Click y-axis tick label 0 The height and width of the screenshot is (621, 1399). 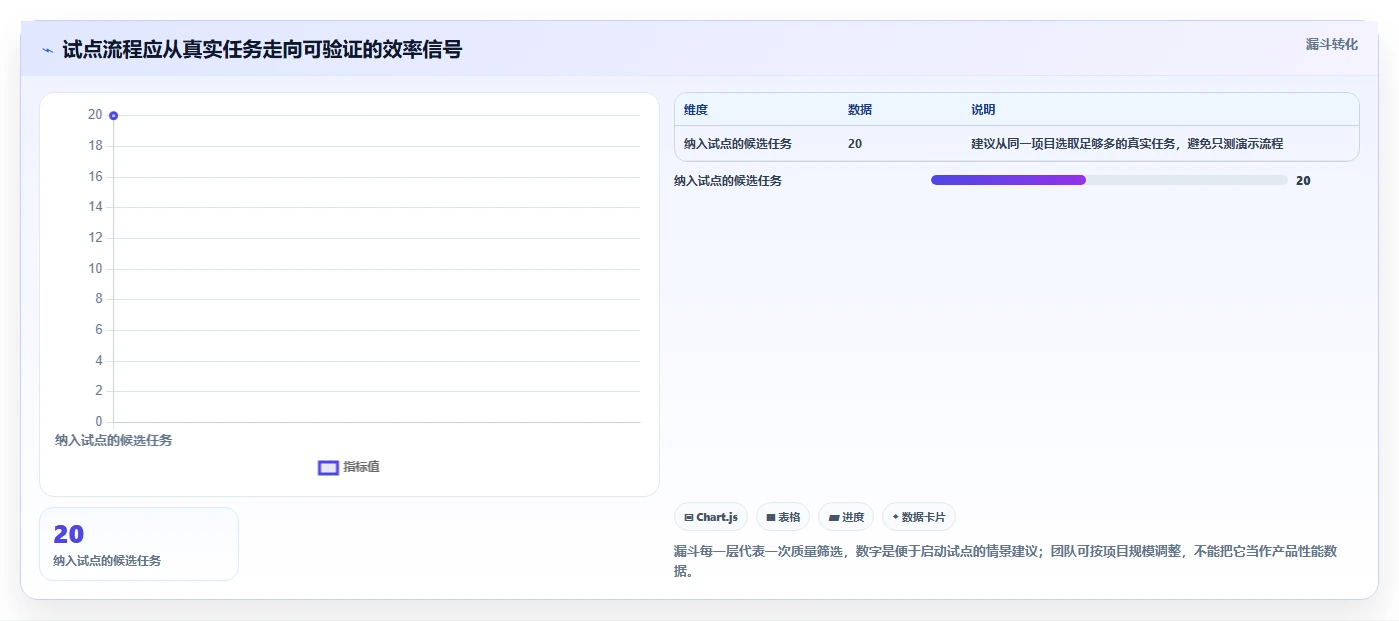tap(98, 421)
